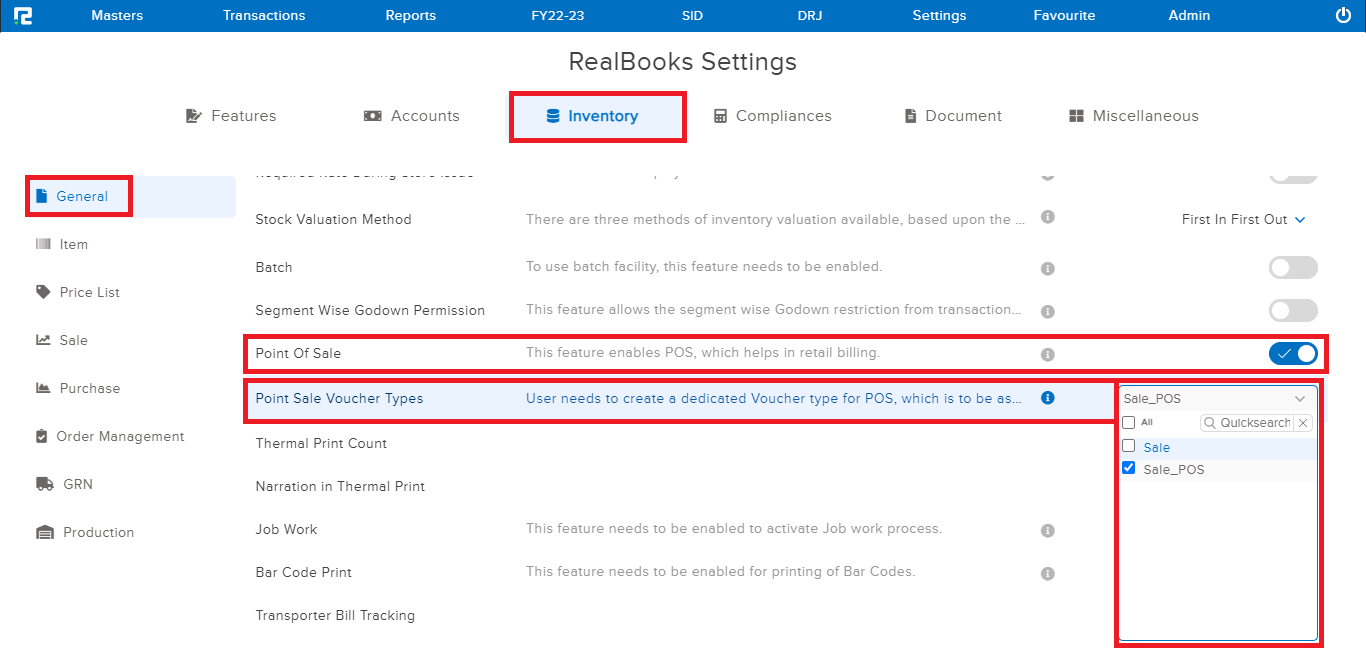Click the RealBooks logo icon
The width and height of the screenshot is (1366, 657).
pyautogui.click(x=23, y=16)
